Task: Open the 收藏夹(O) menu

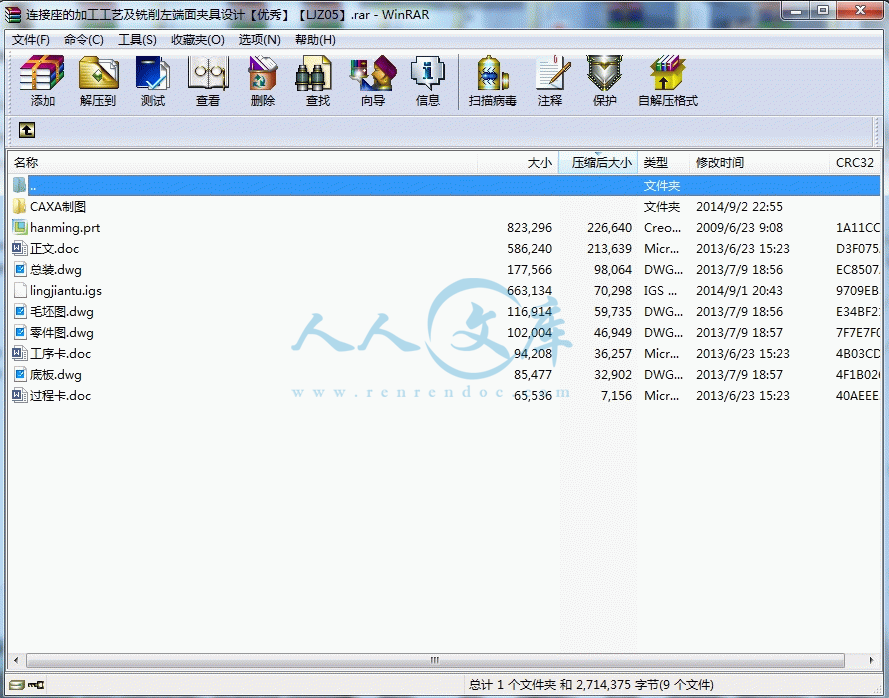Action: 198,40
